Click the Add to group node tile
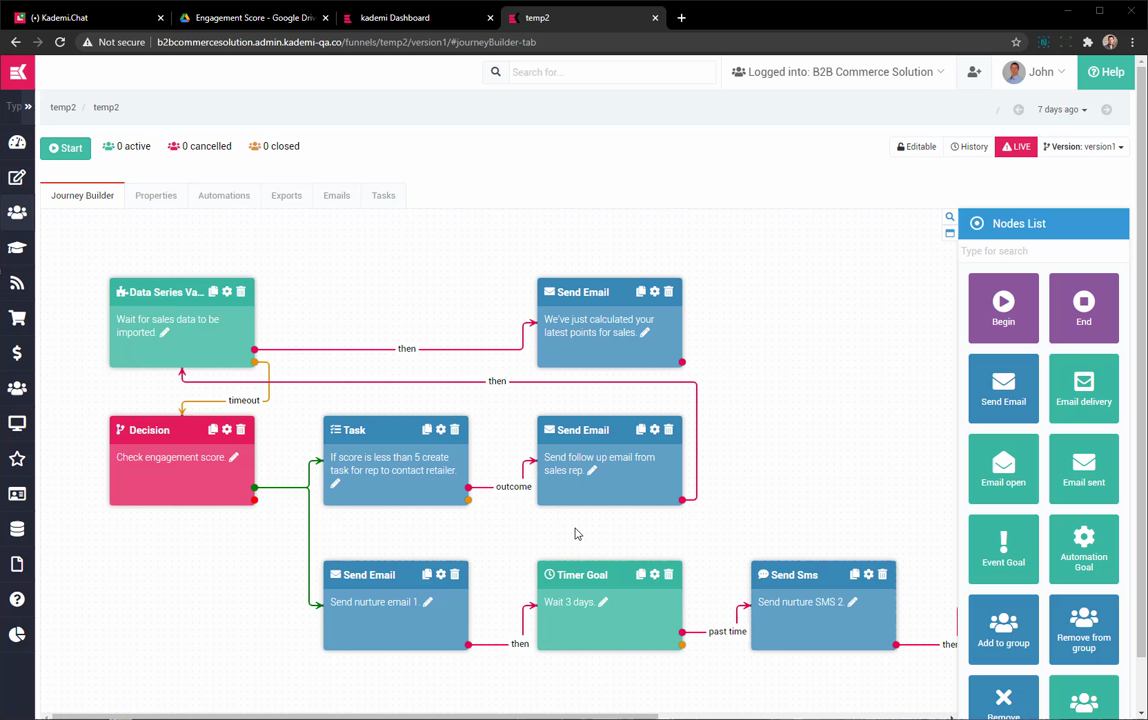This screenshot has height=720, width=1148. click(1003, 630)
